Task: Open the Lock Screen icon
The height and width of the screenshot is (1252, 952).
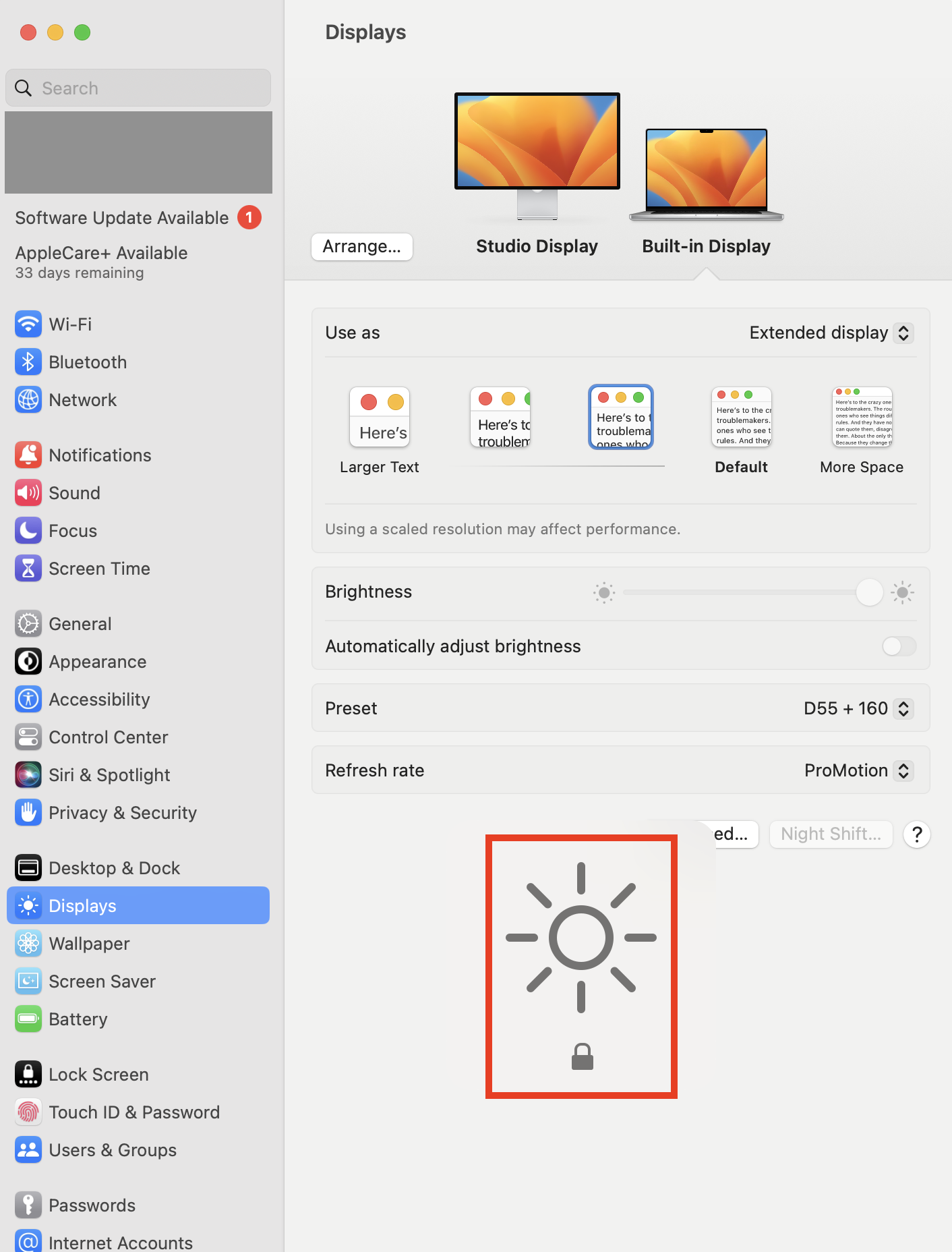Action: pyautogui.click(x=28, y=1075)
